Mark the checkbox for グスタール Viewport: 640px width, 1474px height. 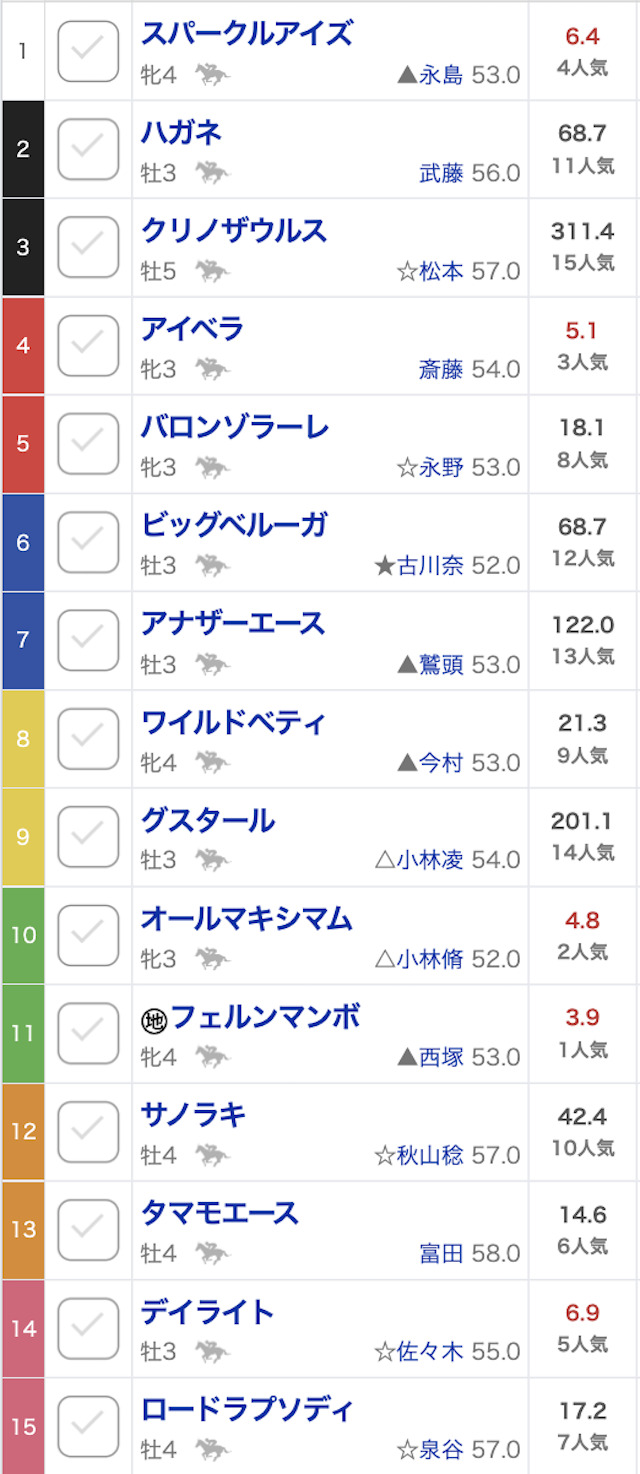[x=88, y=836]
